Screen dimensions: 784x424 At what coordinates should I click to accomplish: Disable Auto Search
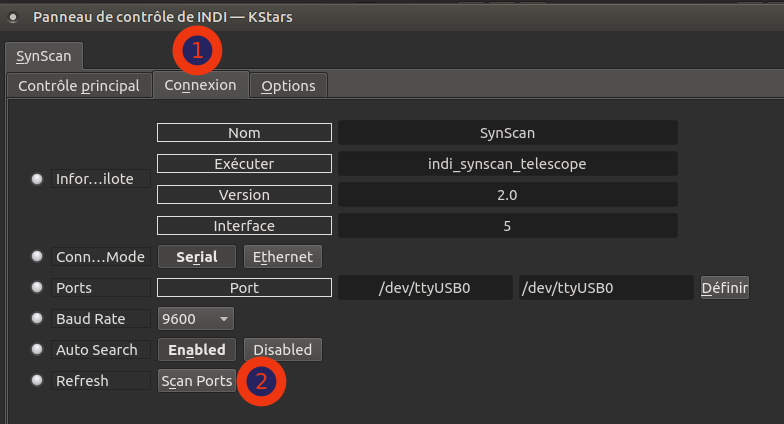(283, 350)
